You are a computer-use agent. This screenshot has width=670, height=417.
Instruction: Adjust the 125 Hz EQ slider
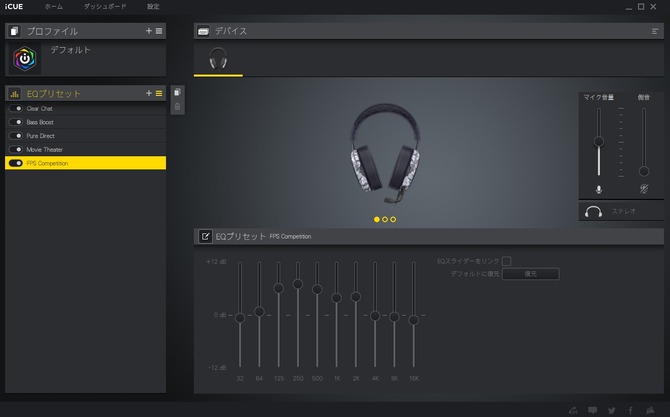(x=279, y=288)
